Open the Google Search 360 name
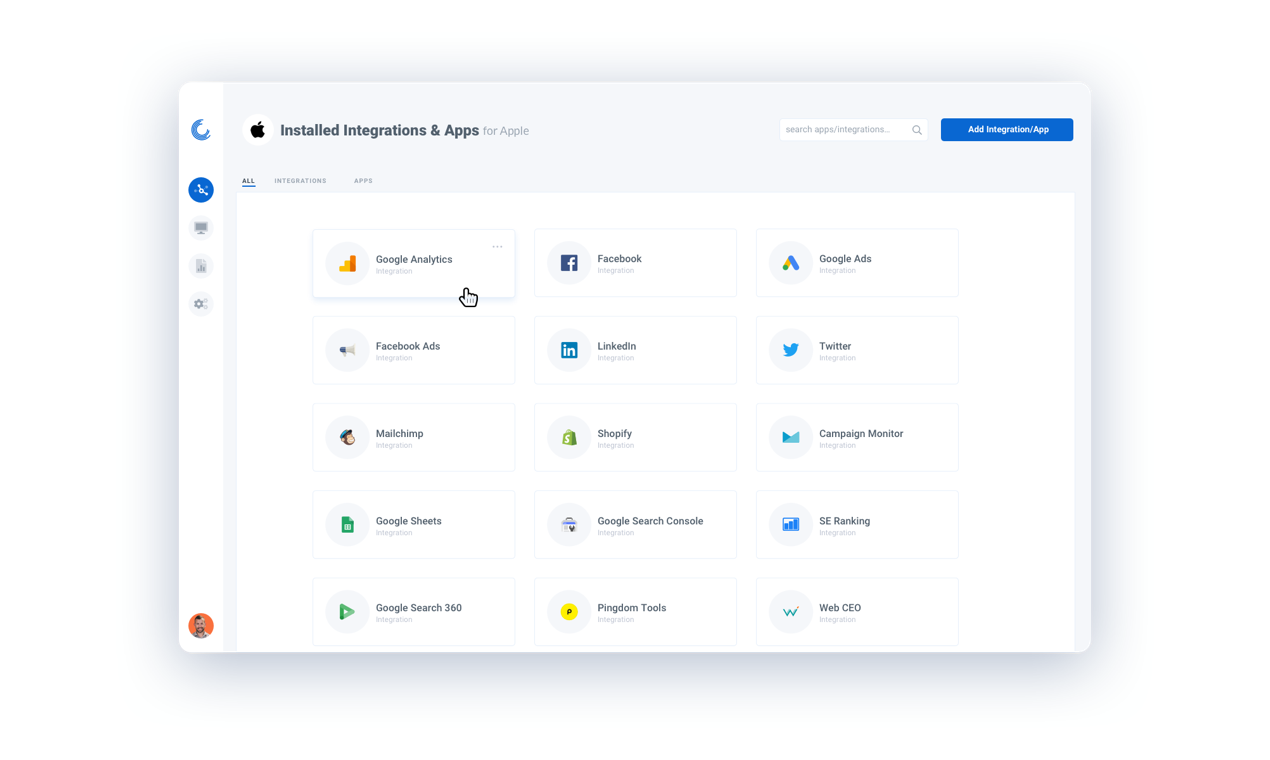Image resolution: width=1270 pixels, height=760 pixels. point(419,608)
